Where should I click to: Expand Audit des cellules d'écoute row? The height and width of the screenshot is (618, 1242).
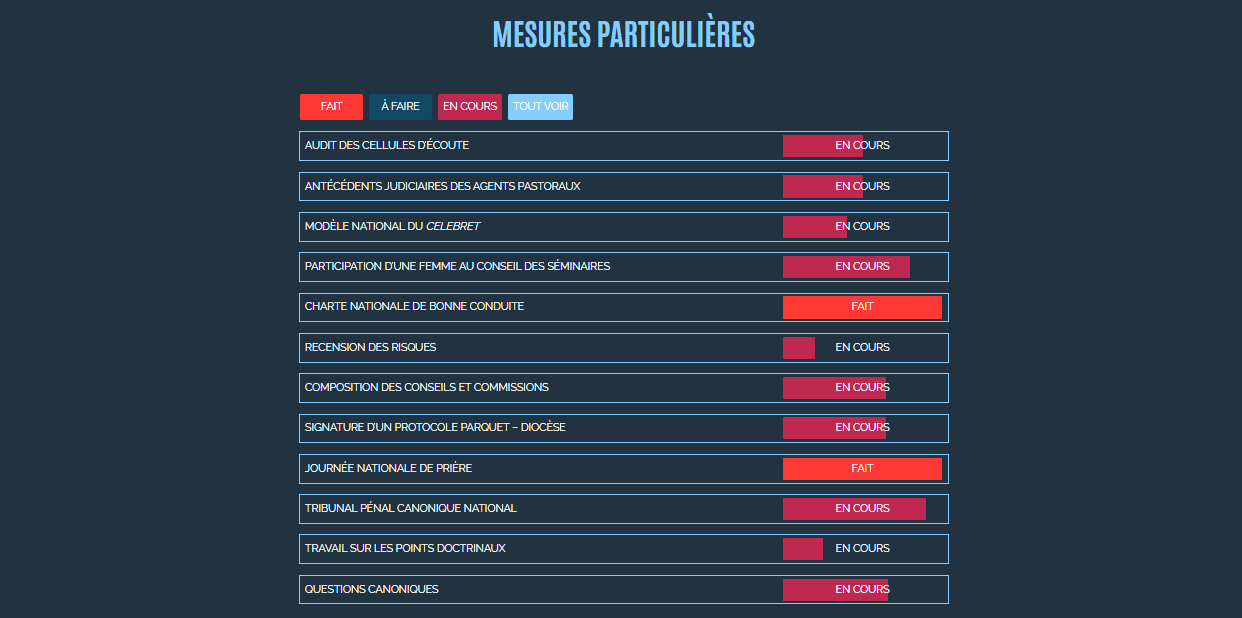[x=387, y=146]
